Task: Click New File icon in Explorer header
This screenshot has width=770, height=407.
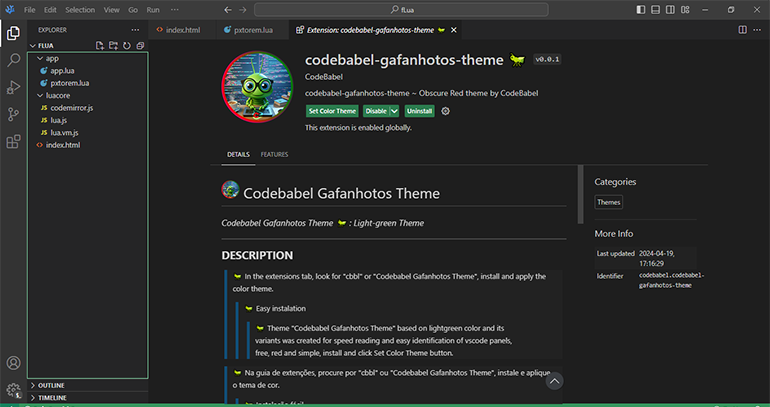Action: (100, 46)
